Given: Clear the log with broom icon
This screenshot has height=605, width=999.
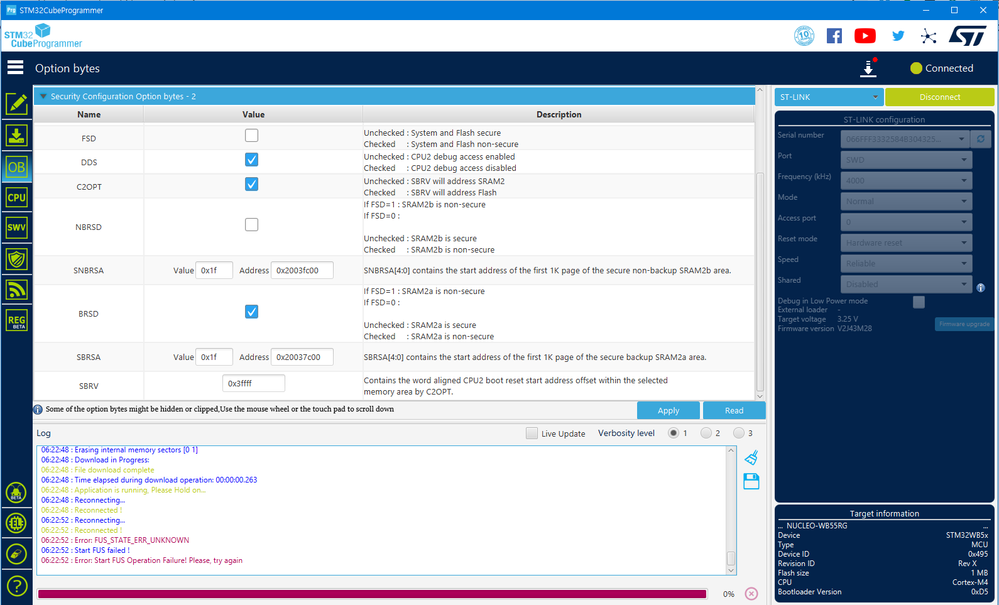Looking at the screenshot, I should (x=751, y=457).
